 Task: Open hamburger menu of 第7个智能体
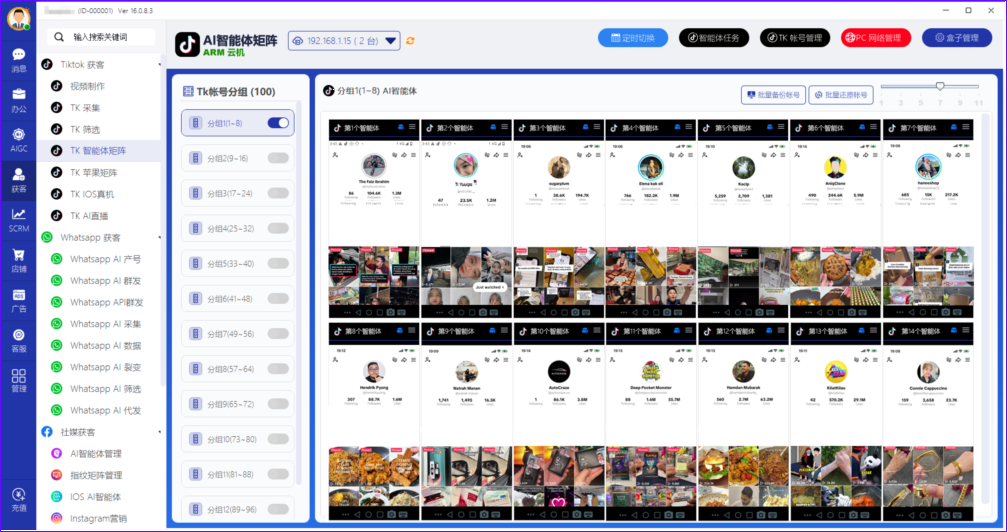click(x=966, y=127)
